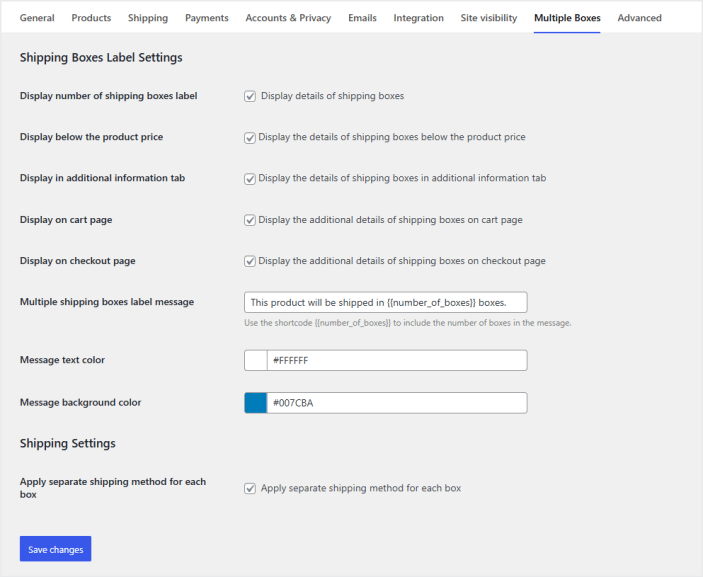Uncheck separate shipping method for each box
Image resolution: width=703 pixels, height=577 pixels.
point(250,489)
